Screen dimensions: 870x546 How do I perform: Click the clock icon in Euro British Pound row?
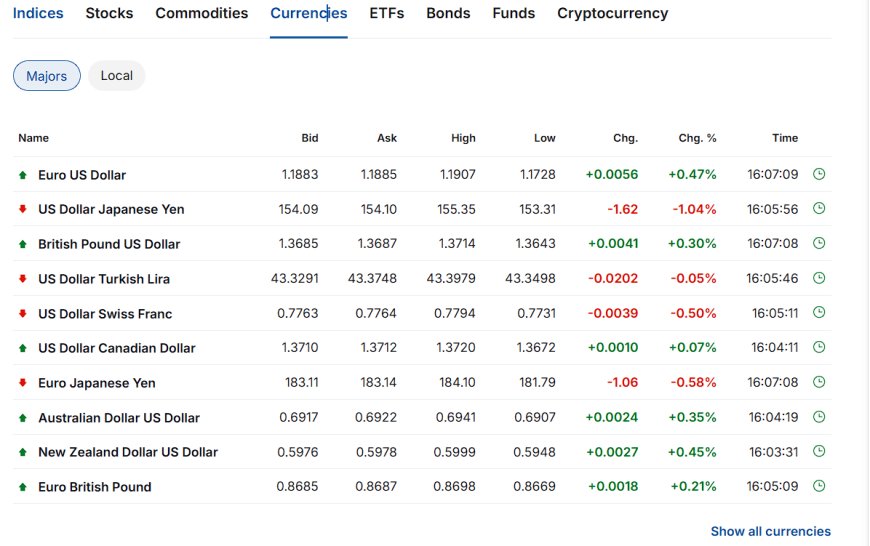[x=819, y=486]
